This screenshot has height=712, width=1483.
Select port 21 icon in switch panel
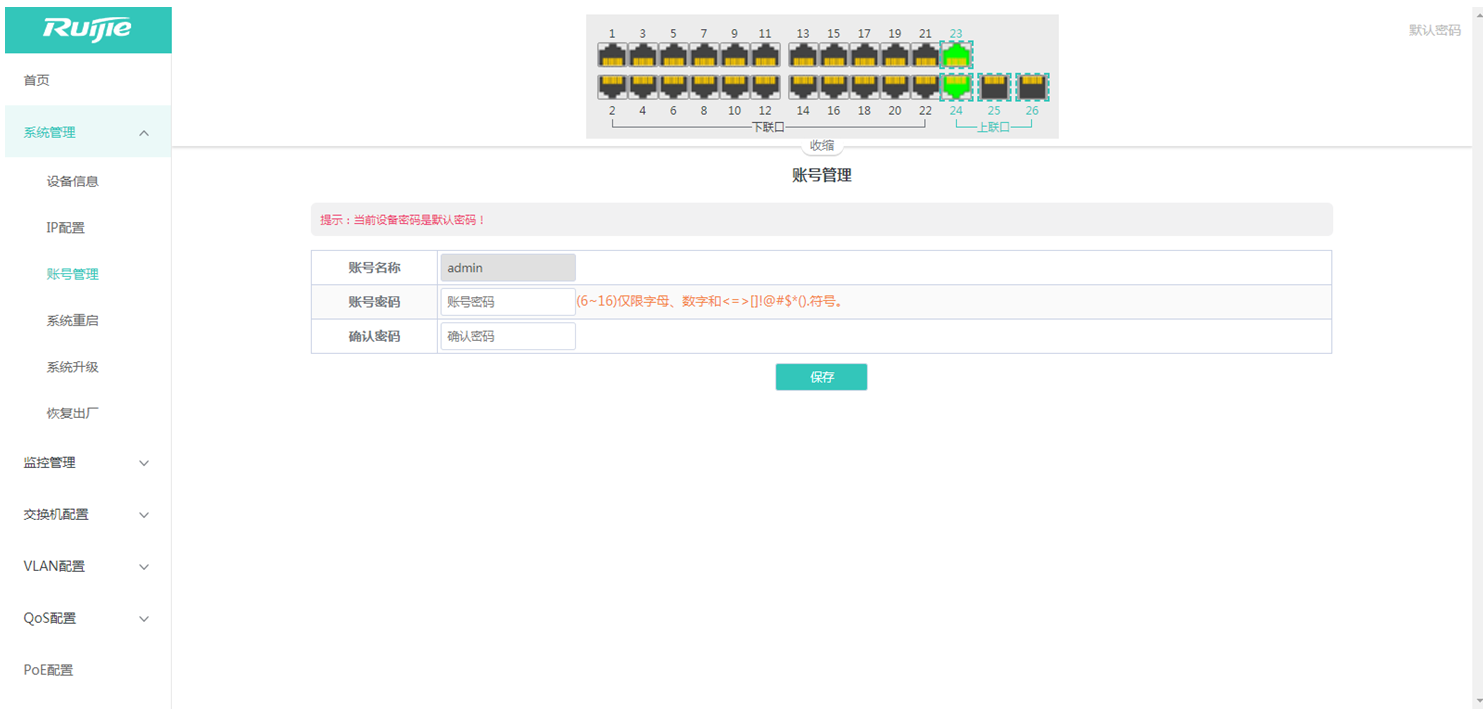point(925,56)
